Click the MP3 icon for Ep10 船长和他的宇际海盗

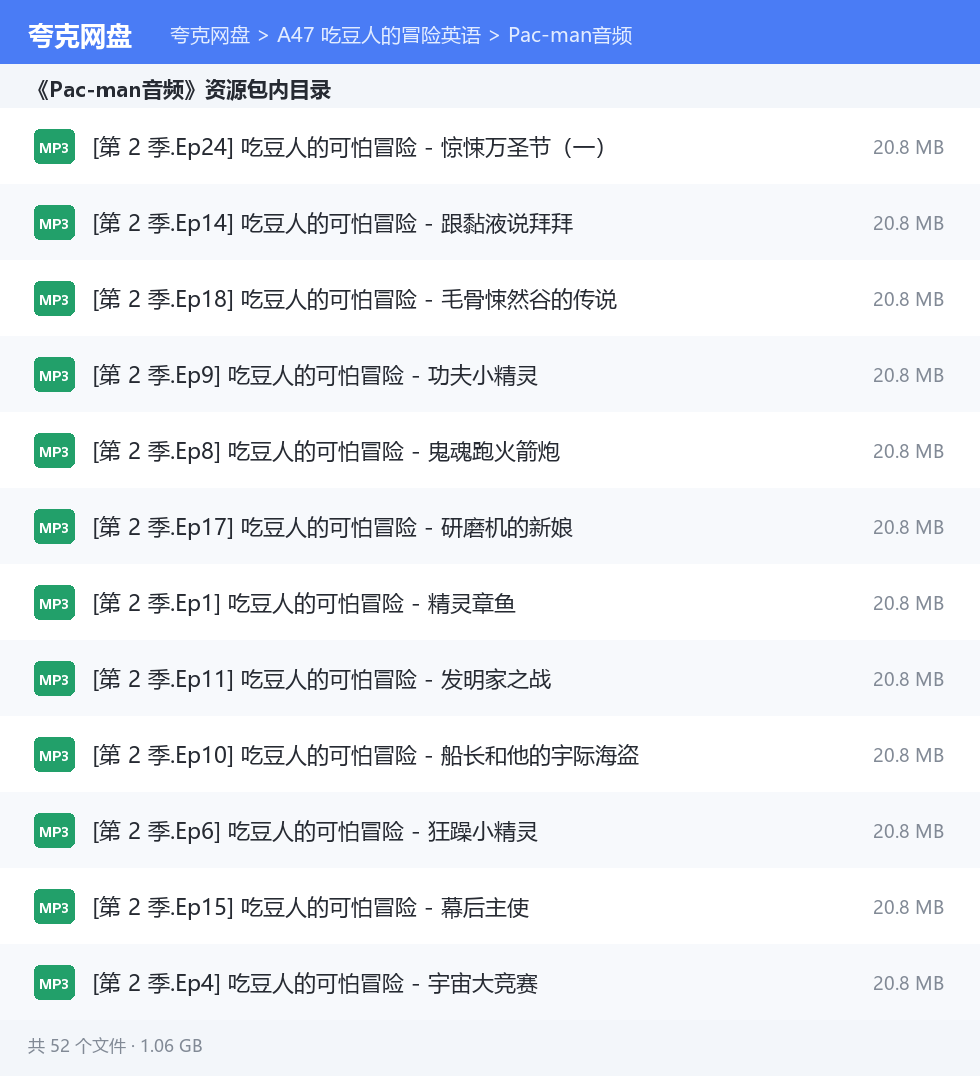(x=54, y=755)
